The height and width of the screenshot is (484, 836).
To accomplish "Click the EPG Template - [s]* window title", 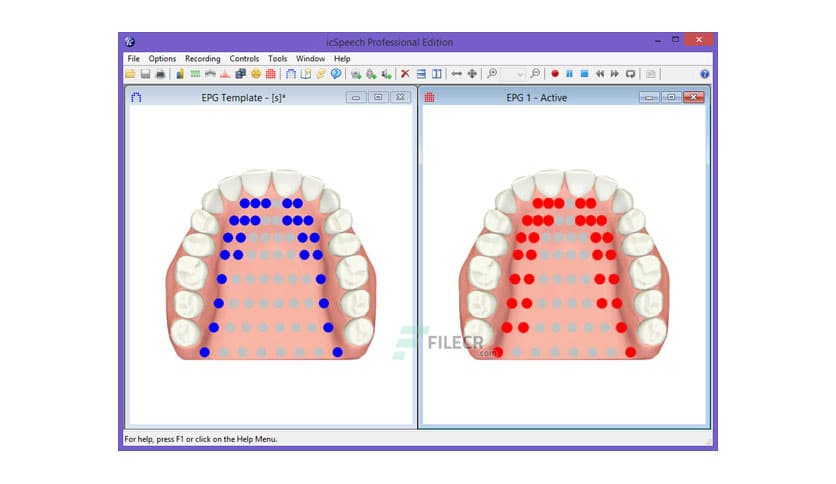I will (x=244, y=98).
